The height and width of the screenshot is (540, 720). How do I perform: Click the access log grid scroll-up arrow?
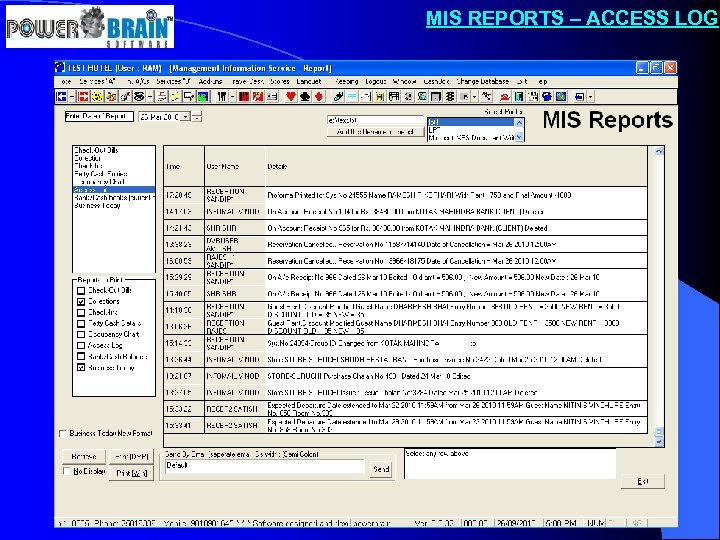click(659, 151)
